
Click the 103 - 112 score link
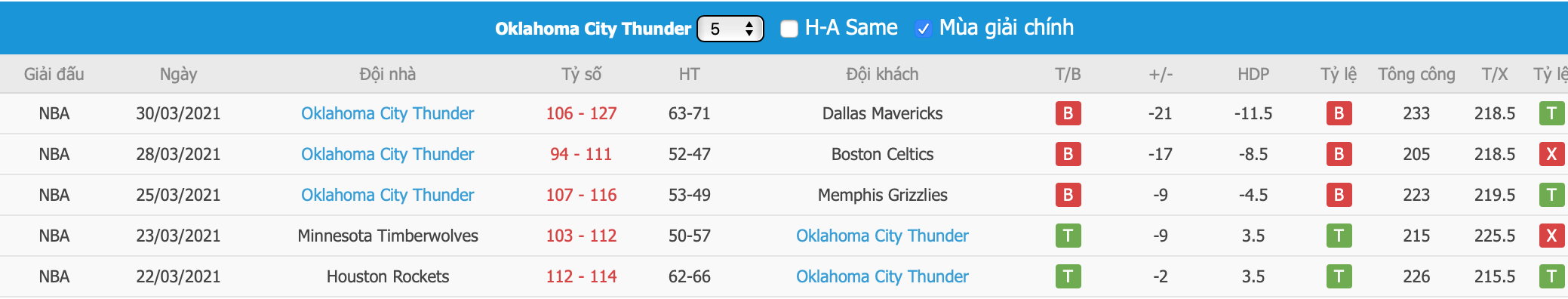(581, 236)
